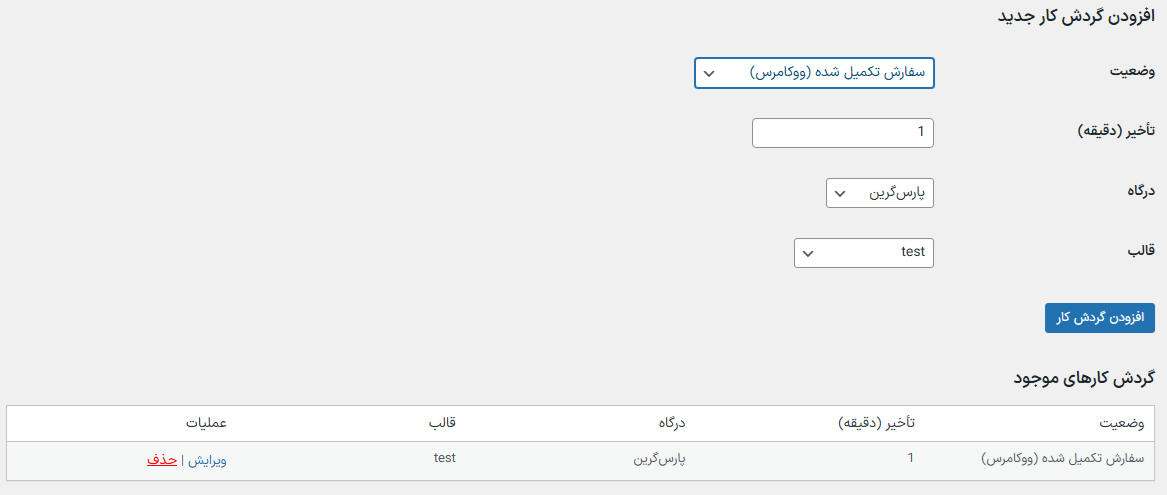Select the سفارش تکمیل شده table row cell
Screen dimensions: 1167x495
[x=1062, y=459]
